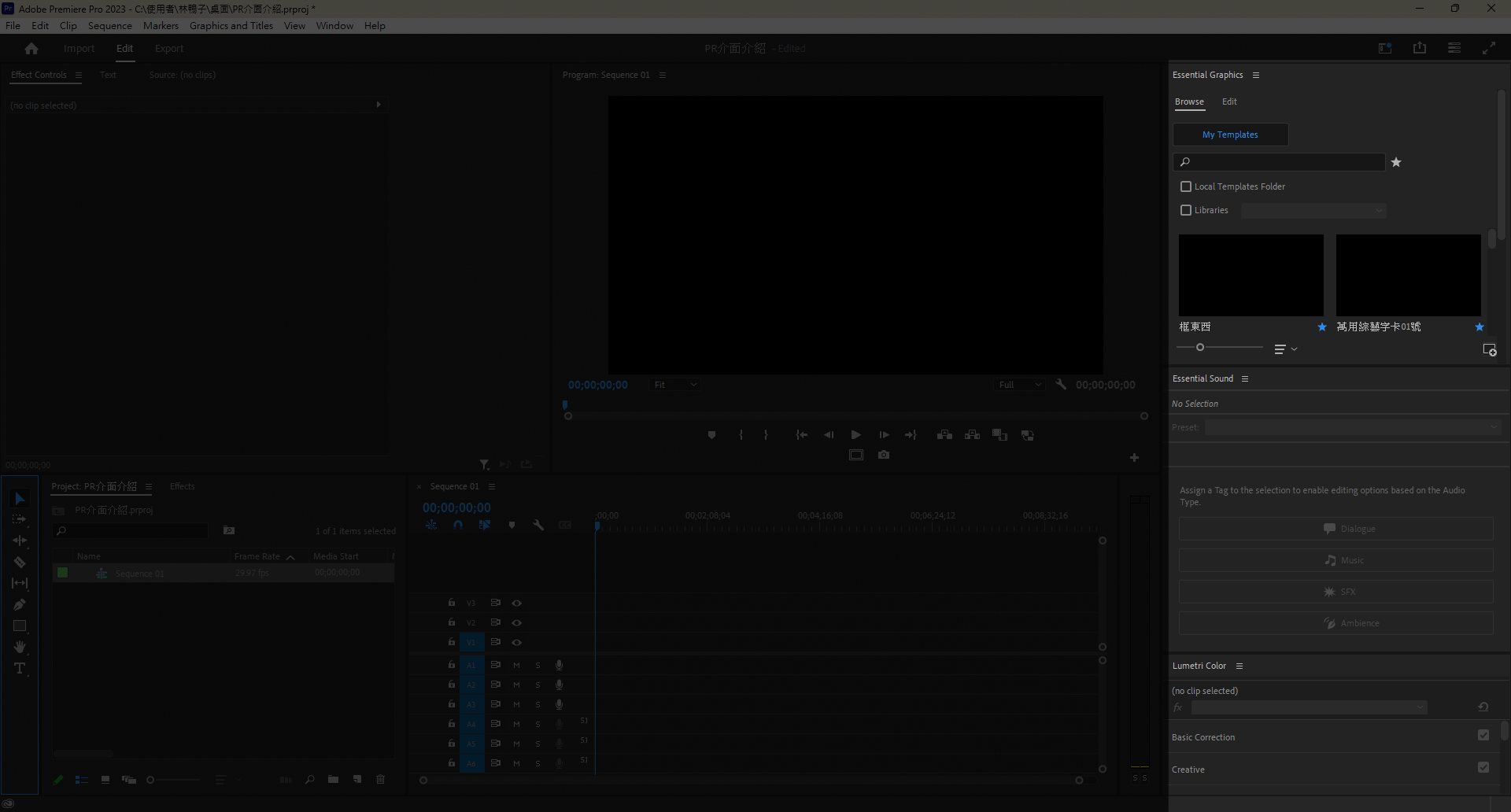Toggle the Basic Correction checkbox
Viewport: 1511px width, 812px height.
tap(1483, 735)
